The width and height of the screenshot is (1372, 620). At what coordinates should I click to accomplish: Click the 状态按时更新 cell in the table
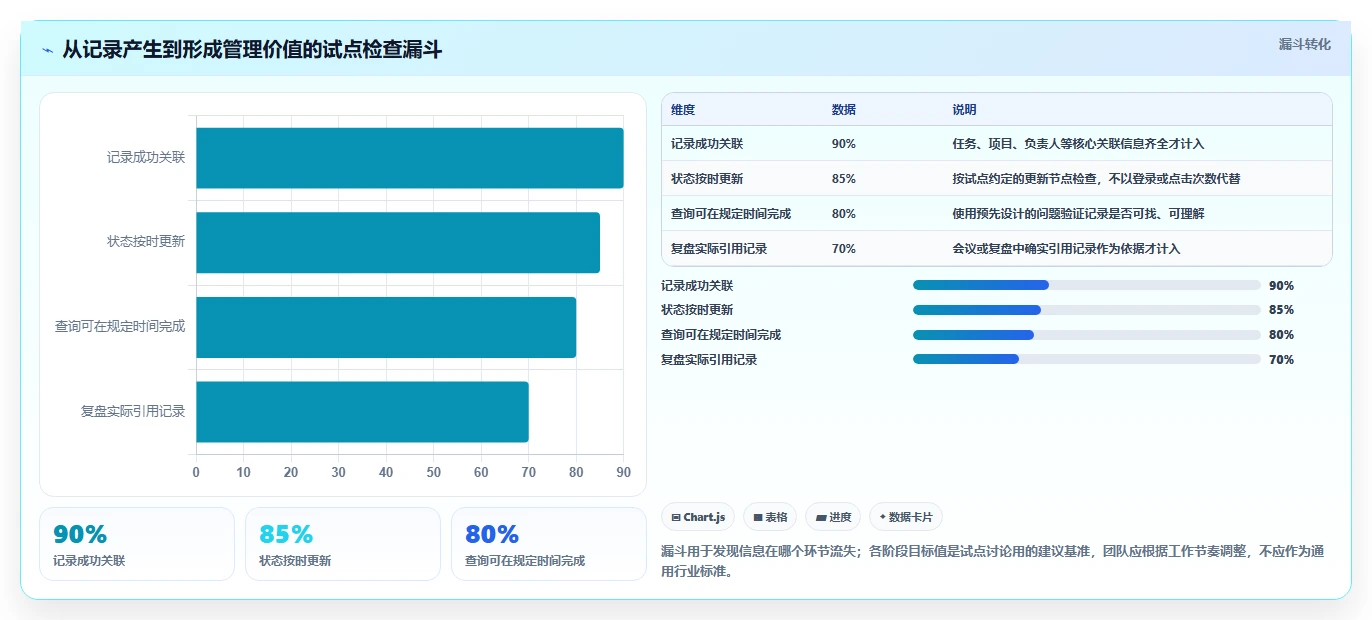tap(707, 179)
